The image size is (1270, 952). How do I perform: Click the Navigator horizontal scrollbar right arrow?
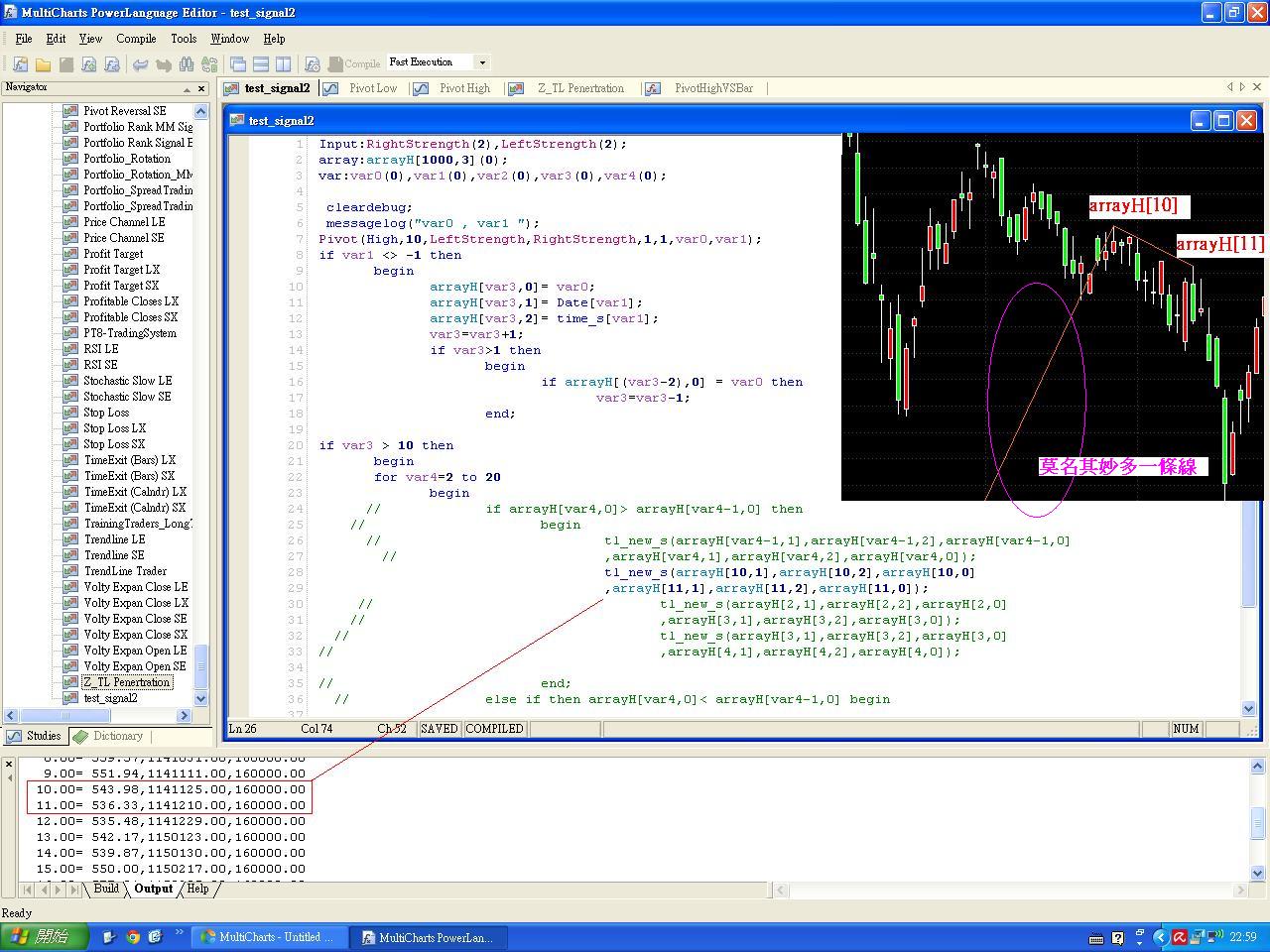pyautogui.click(x=184, y=715)
